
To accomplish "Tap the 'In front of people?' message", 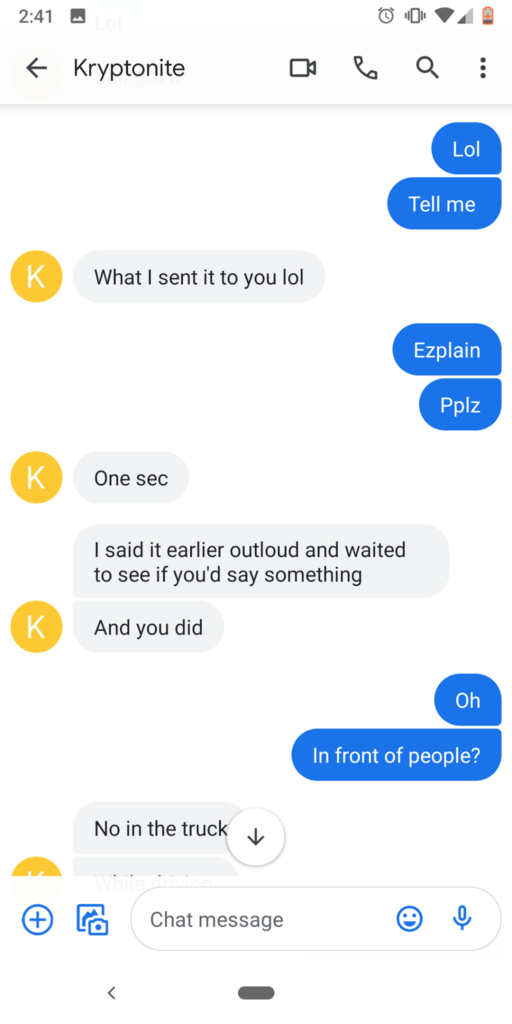I will 396,755.
